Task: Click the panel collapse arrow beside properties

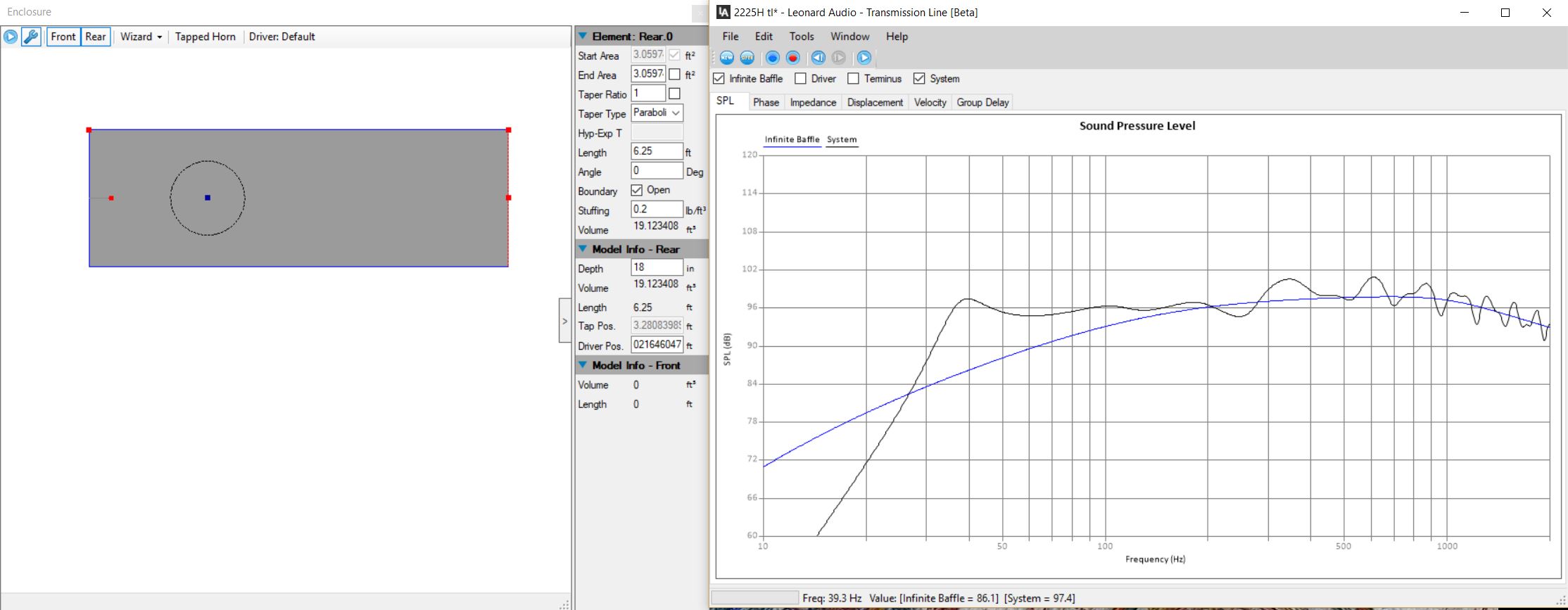Action: pos(564,321)
